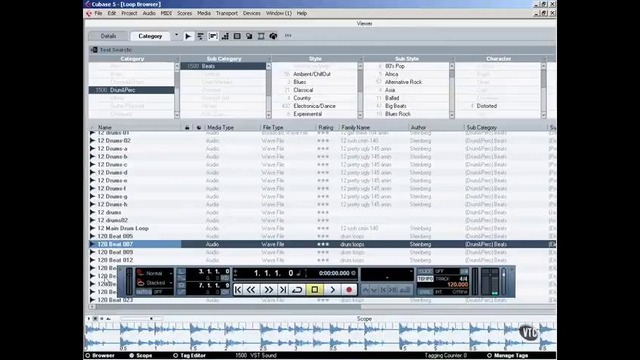The height and width of the screenshot is (360, 640).
Task: Click the Fast Forward transport button
Action: pos(269,290)
